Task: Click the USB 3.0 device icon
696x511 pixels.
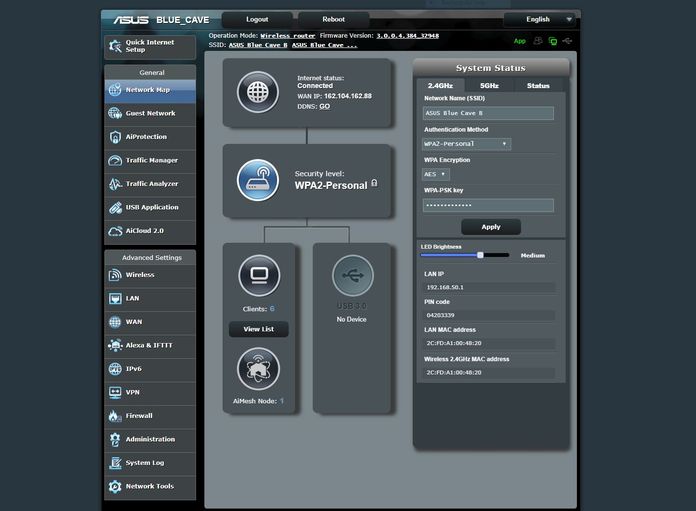Action: [353, 275]
